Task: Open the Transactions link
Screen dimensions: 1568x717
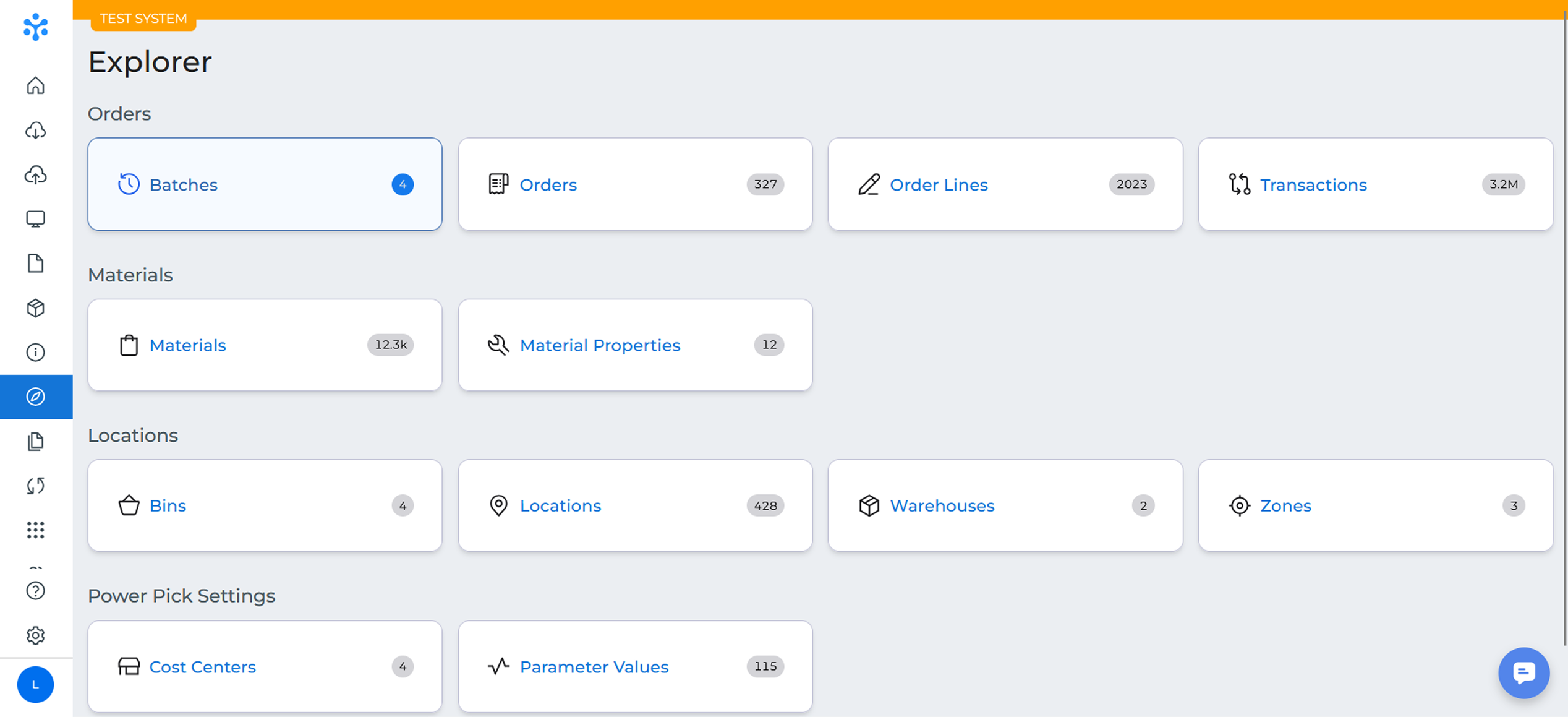Action: point(1313,185)
